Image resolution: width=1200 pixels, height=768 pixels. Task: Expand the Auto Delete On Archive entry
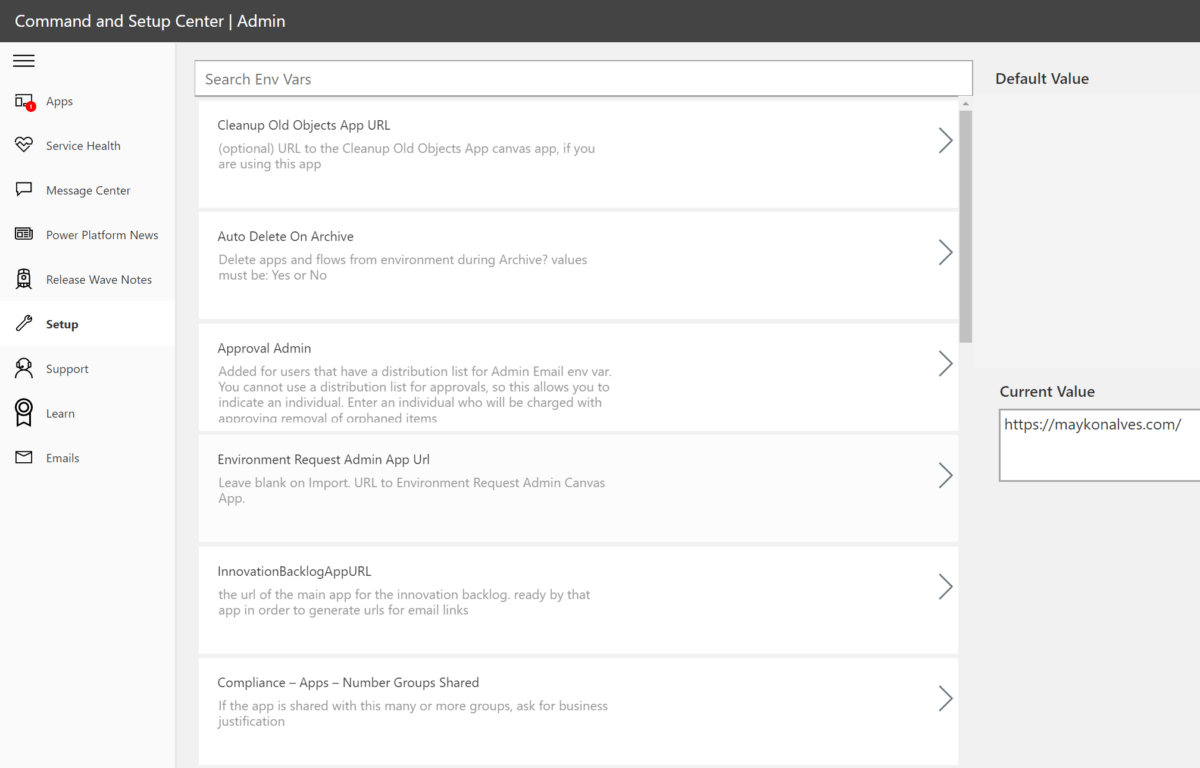[x=945, y=252]
